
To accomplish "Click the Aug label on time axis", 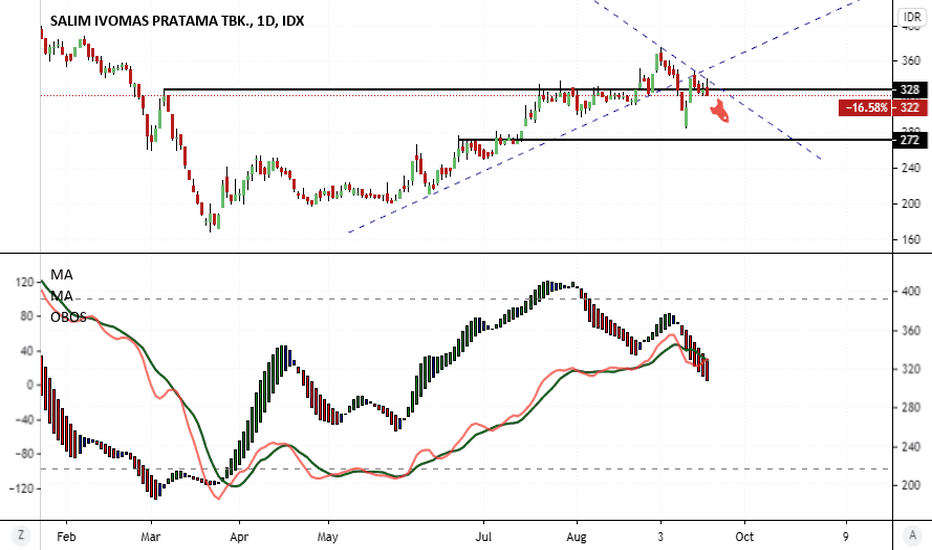I will [576, 537].
